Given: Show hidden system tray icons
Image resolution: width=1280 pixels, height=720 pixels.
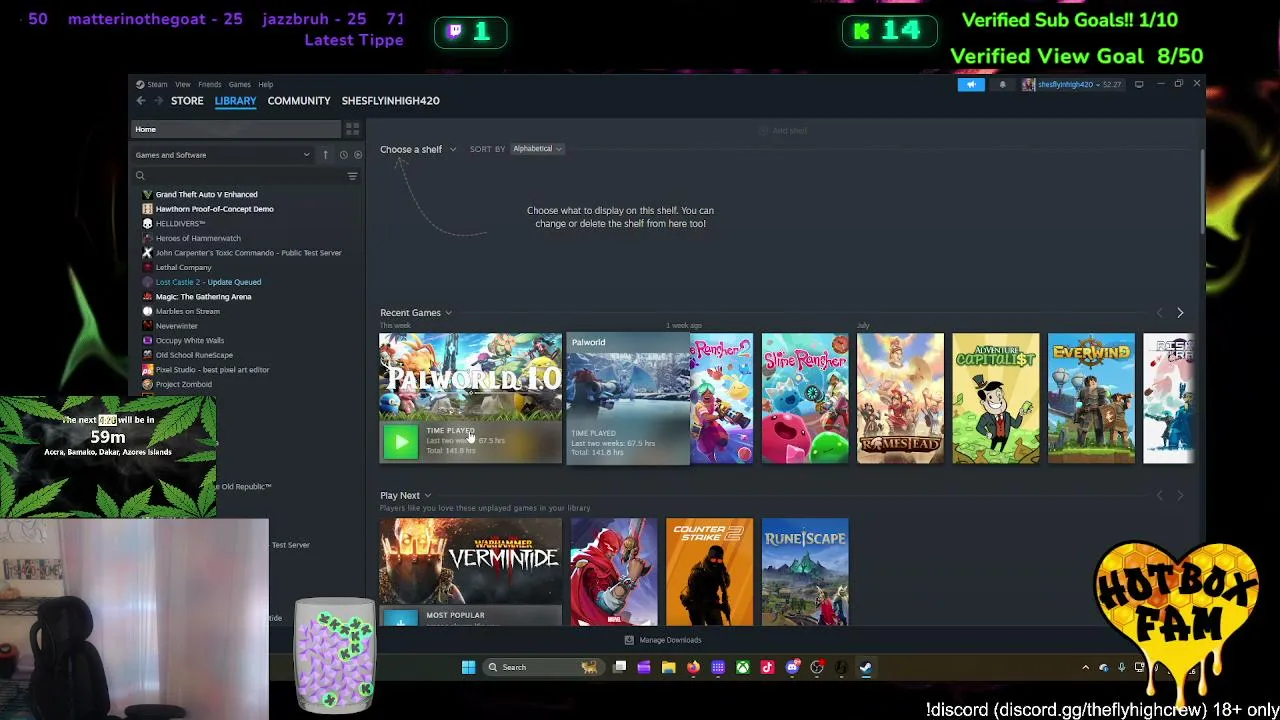Looking at the screenshot, I should pos(1085,667).
